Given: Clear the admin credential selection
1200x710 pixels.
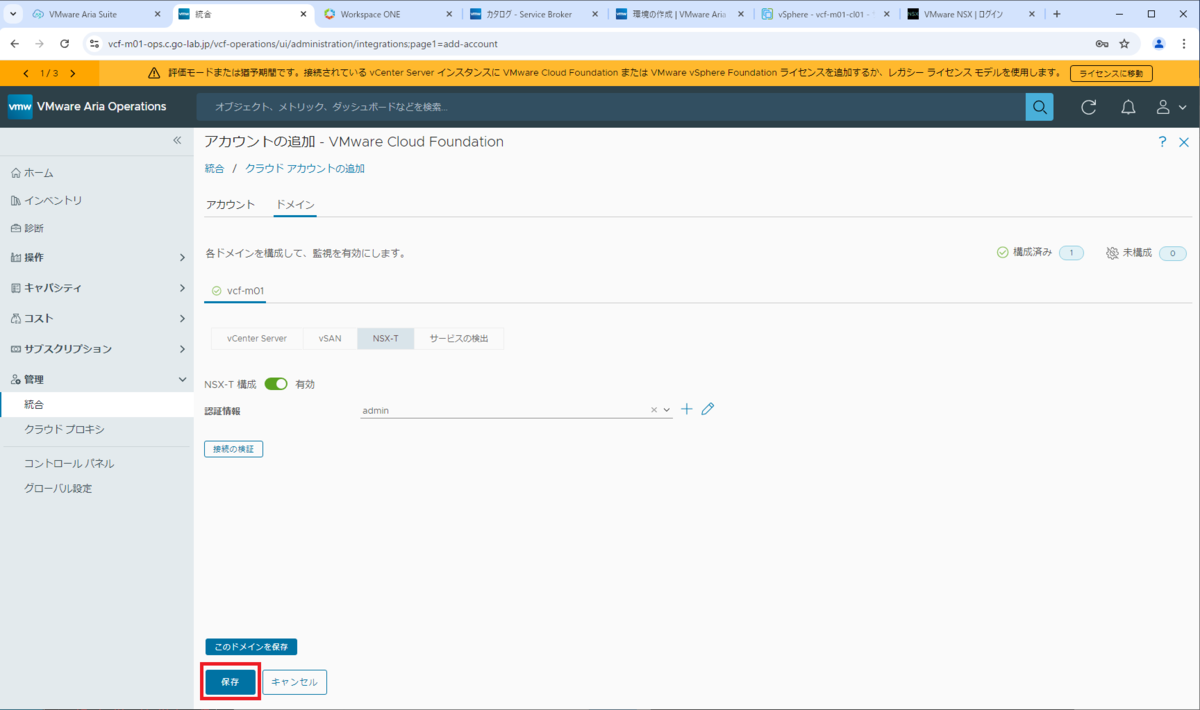Looking at the screenshot, I should tap(654, 410).
